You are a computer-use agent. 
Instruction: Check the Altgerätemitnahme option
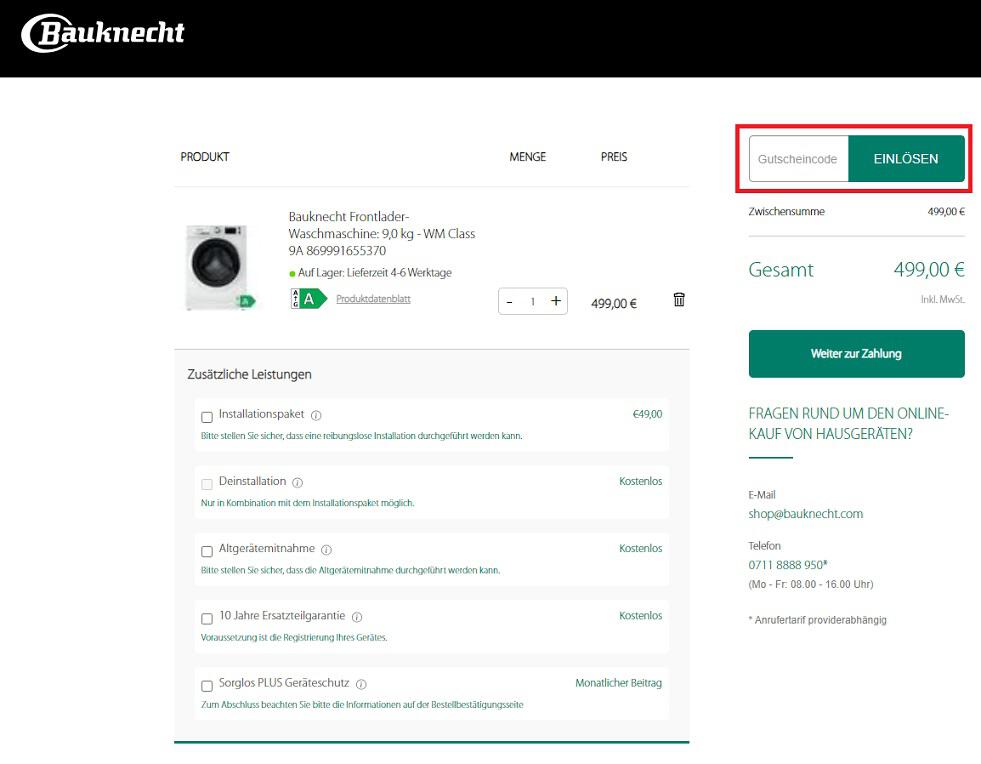click(x=207, y=551)
